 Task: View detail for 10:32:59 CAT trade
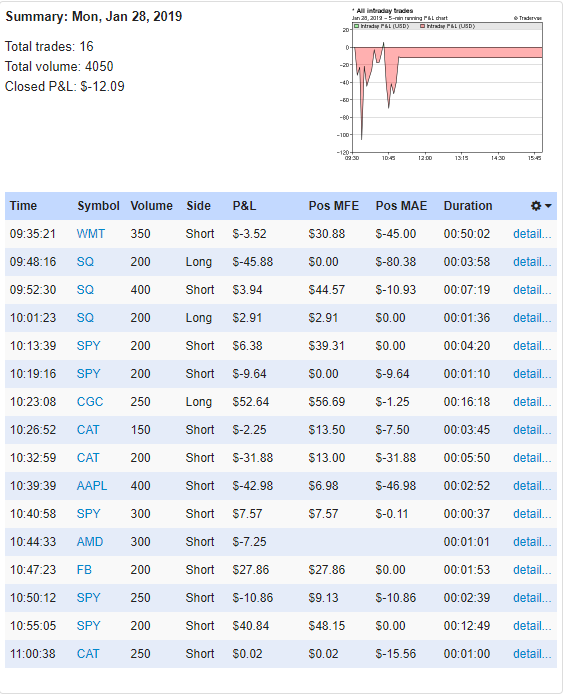[x=532, y=458]
